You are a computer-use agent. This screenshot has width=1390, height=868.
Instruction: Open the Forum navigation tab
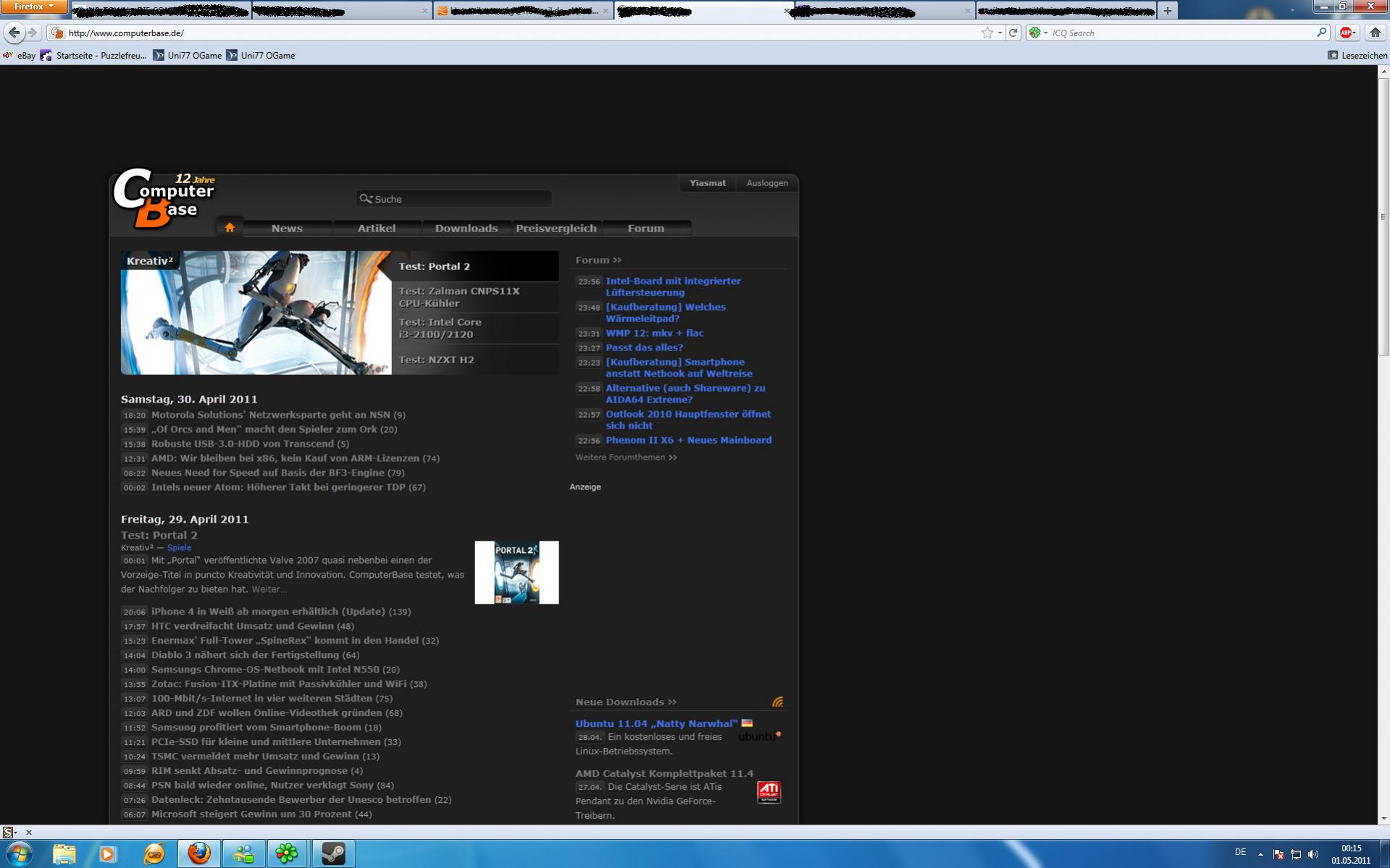646,228
